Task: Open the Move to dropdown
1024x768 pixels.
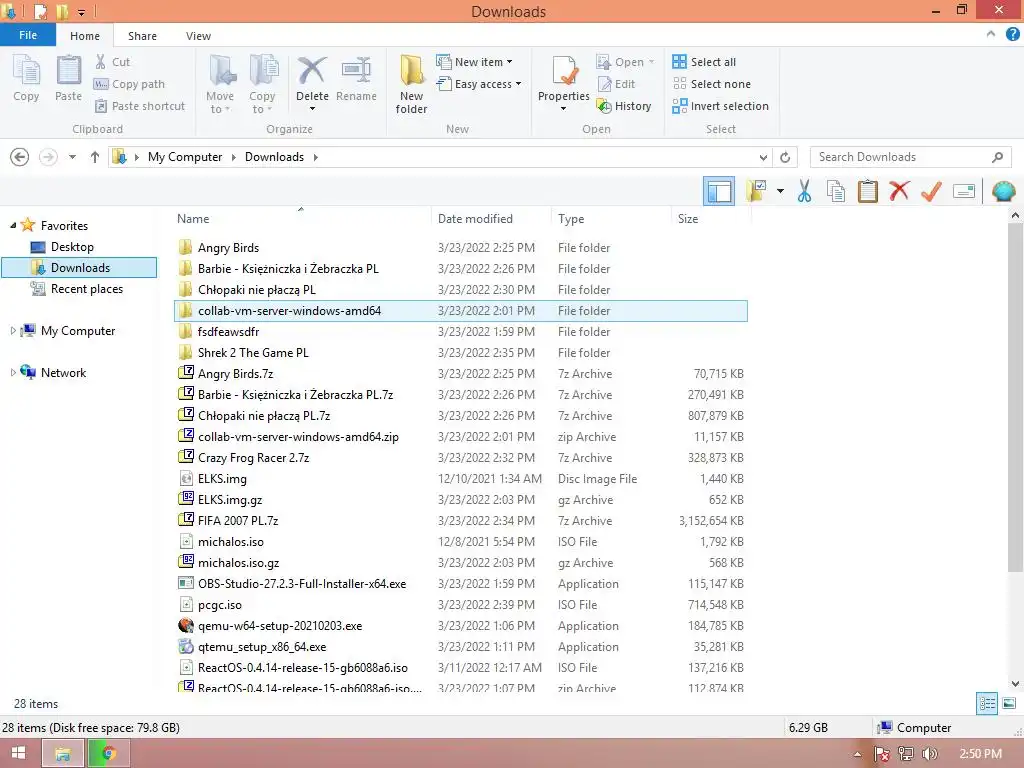Action: [x=220, y=84]
